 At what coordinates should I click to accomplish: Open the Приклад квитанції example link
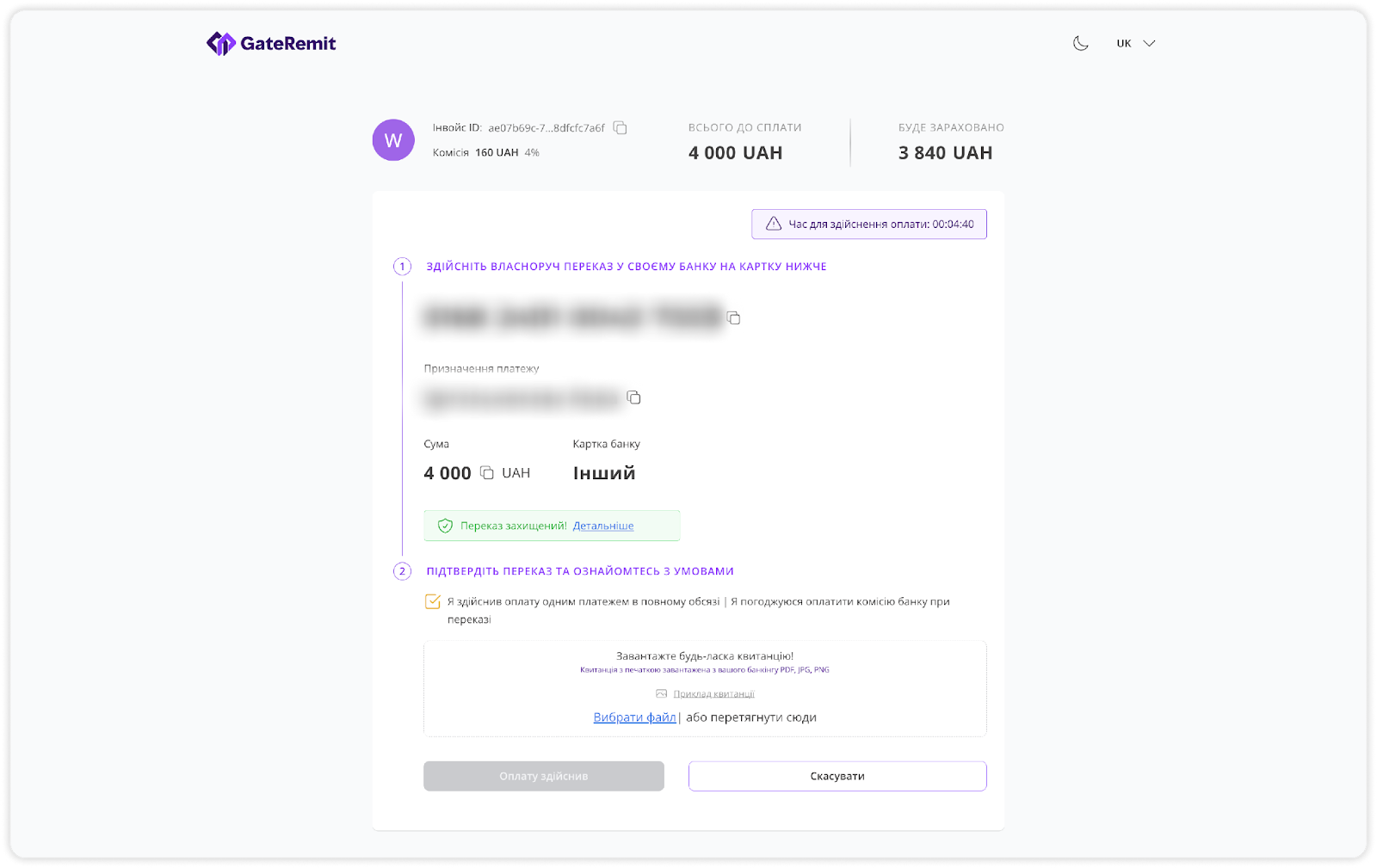point(713,693)
